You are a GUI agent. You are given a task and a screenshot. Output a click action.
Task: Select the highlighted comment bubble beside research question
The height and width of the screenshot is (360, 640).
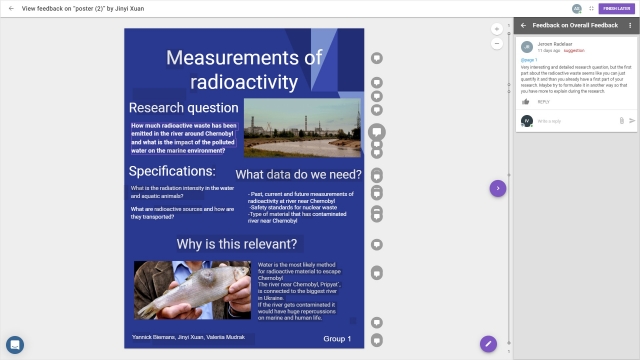(377, 132)
